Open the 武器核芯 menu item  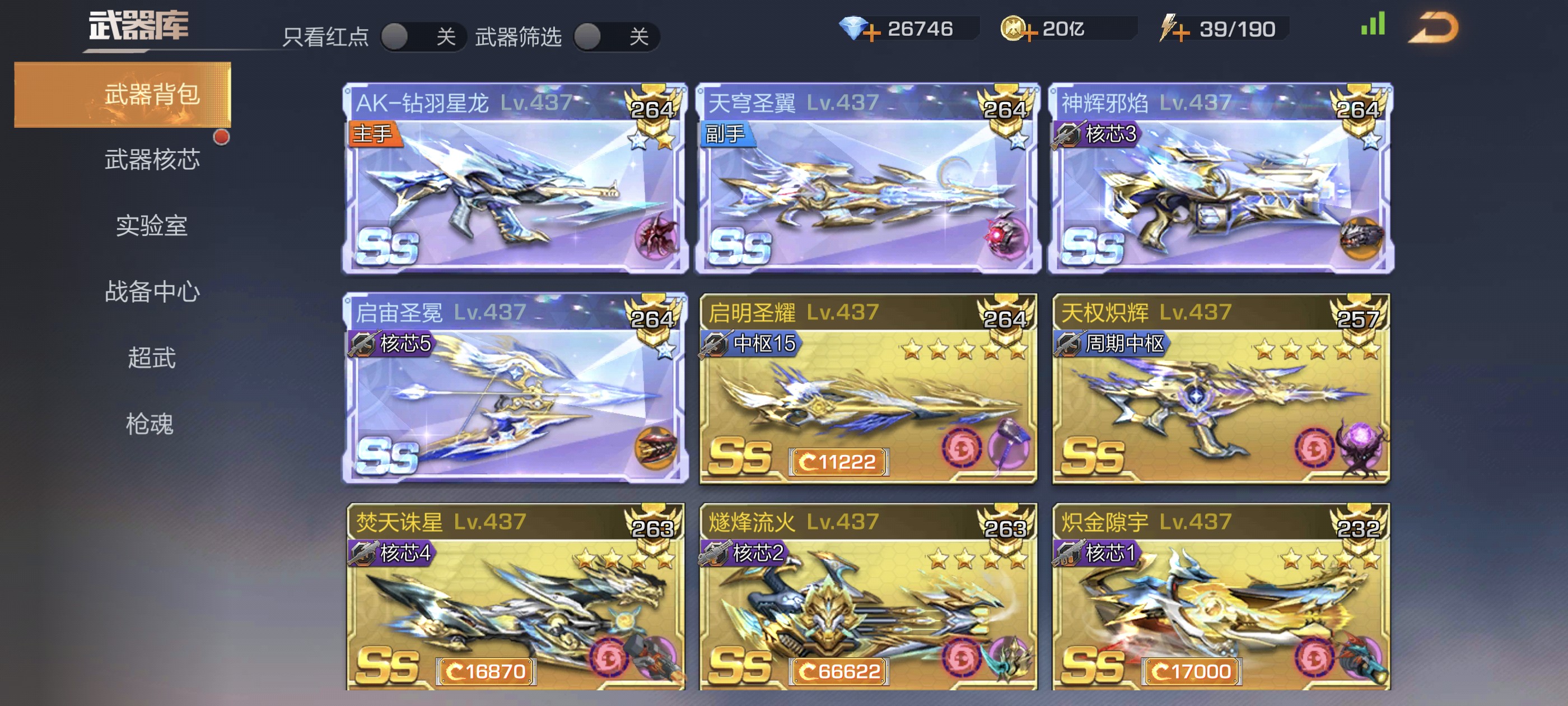click(x=152, y=160)
